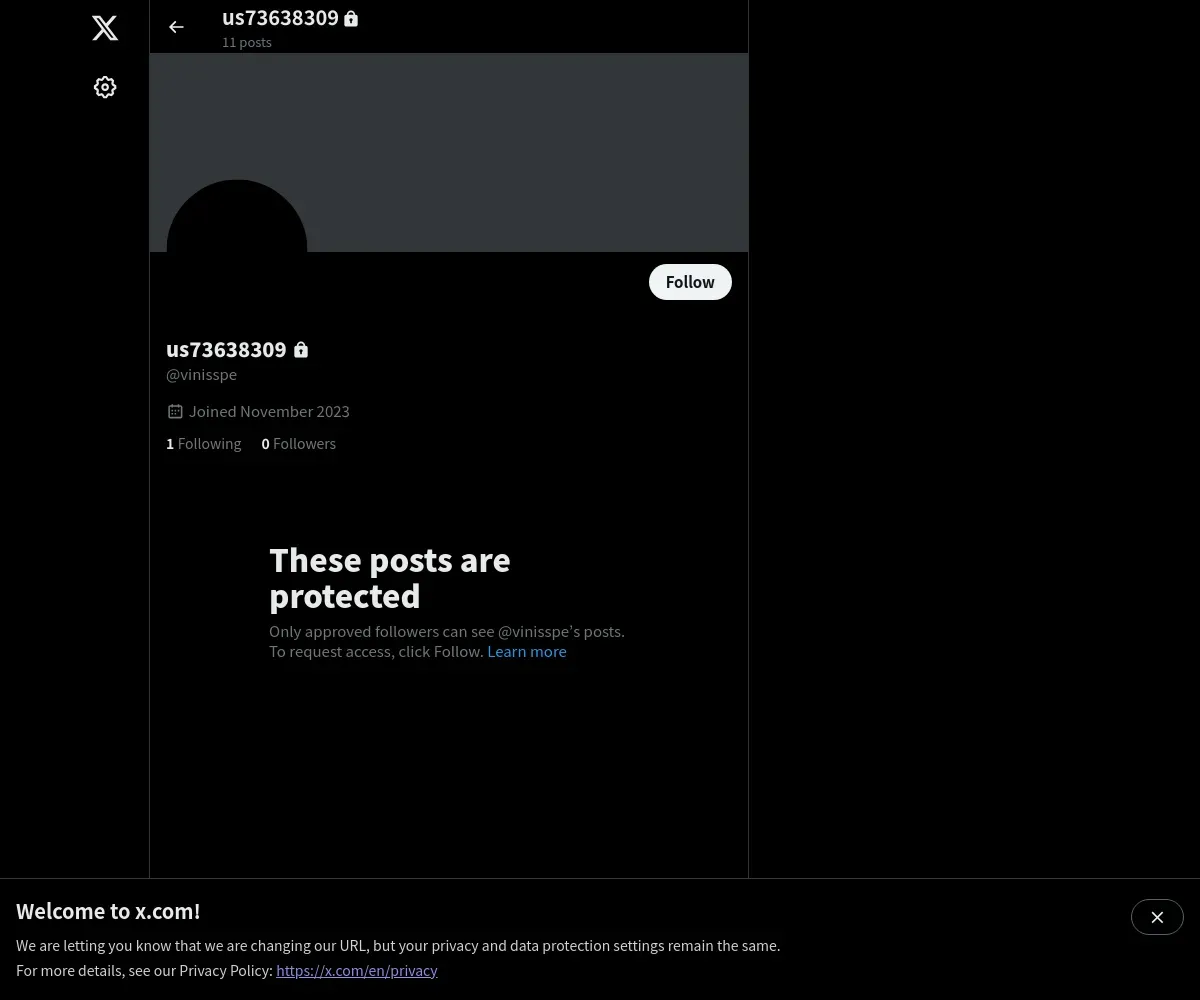This screenshot has width=1200, height=1000.
Task: Open Learn more about protected posts
Action: click(x=527, y=651)
